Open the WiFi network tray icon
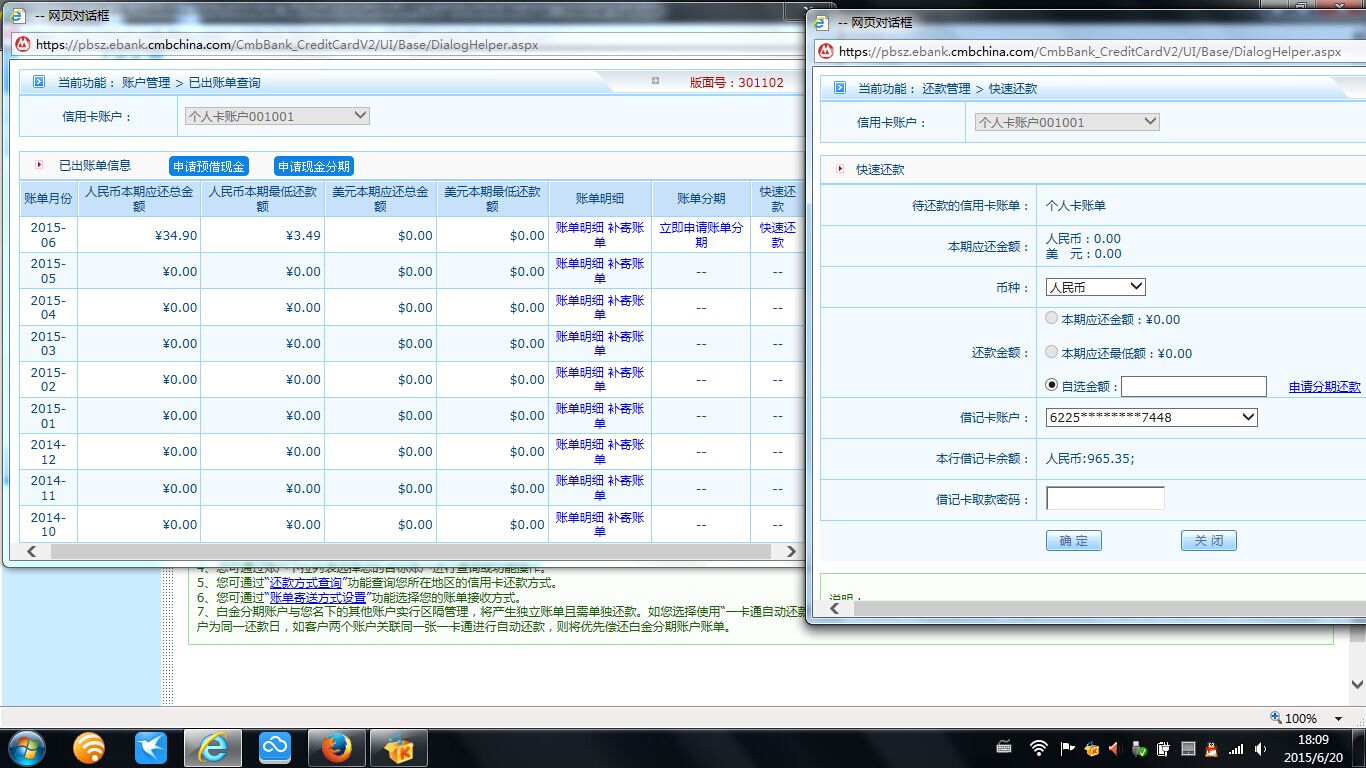The image size is (1366, 768). click(x=1038, y=747)
